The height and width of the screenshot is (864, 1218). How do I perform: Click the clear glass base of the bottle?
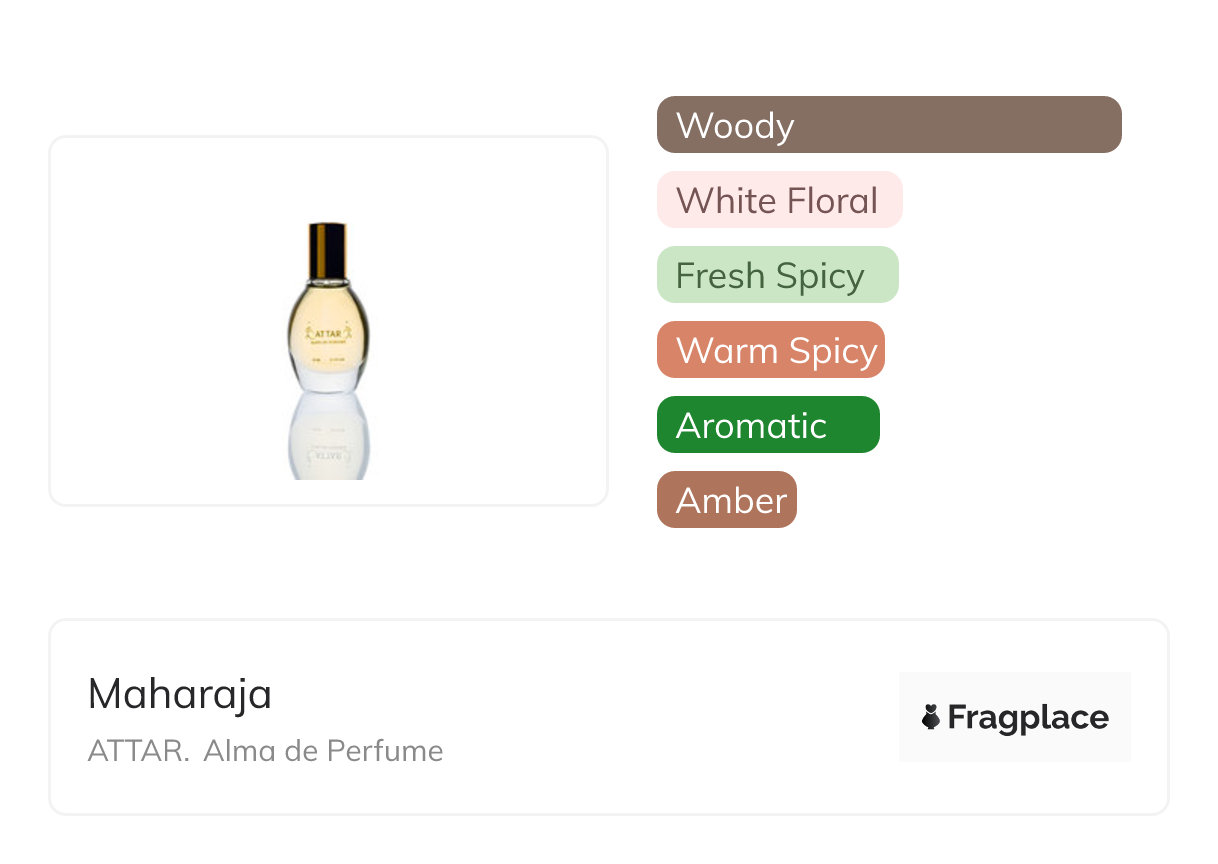coord(328,378)
